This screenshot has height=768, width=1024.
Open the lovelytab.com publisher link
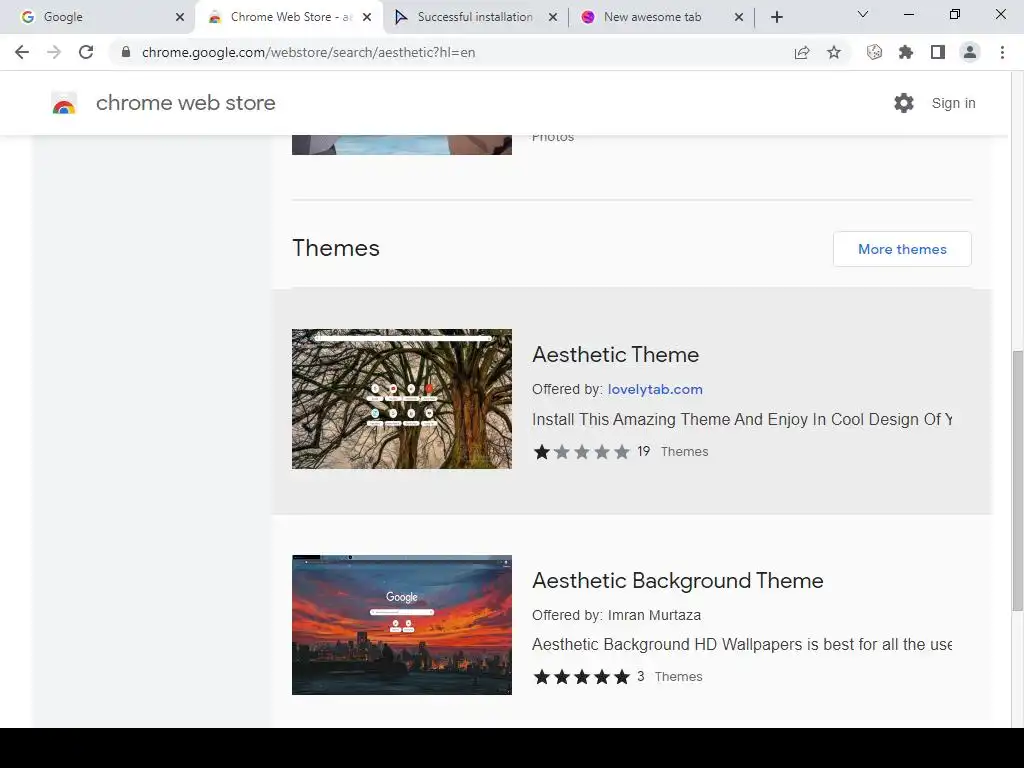coord(655,389)
